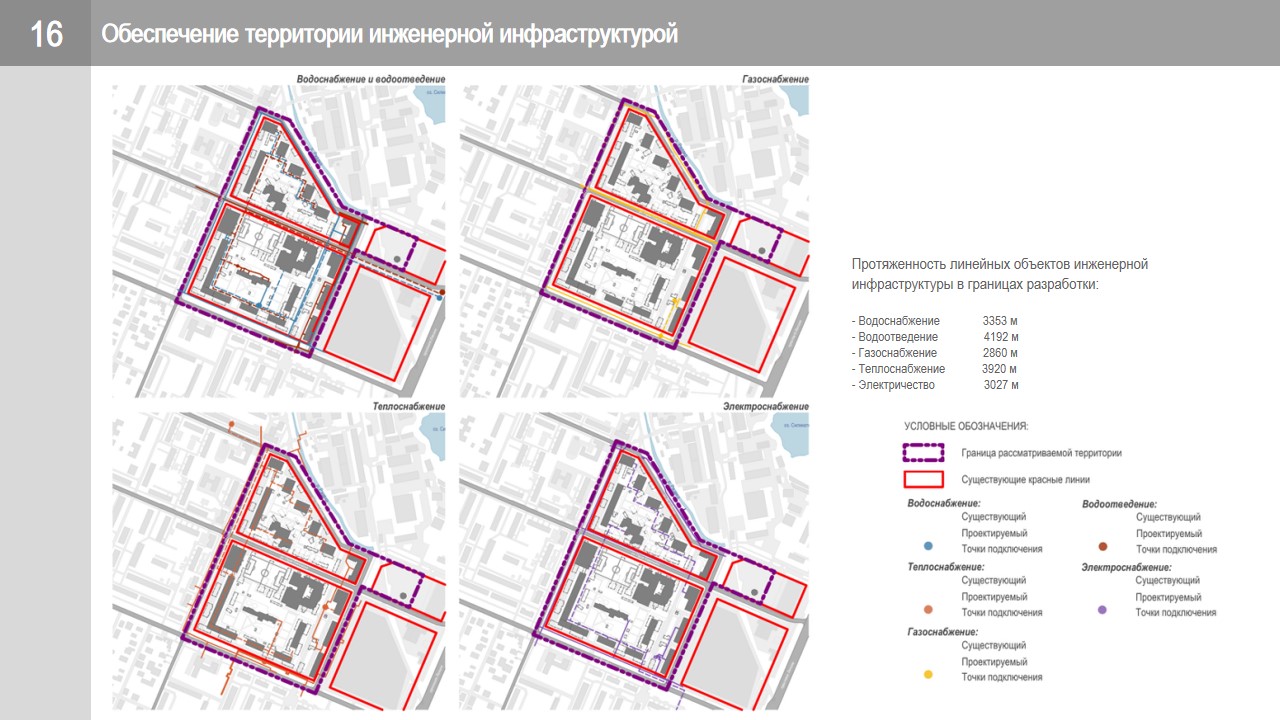
Task: Click the 'Электричество 3027 м' list line
Action: tap(934, 385)
